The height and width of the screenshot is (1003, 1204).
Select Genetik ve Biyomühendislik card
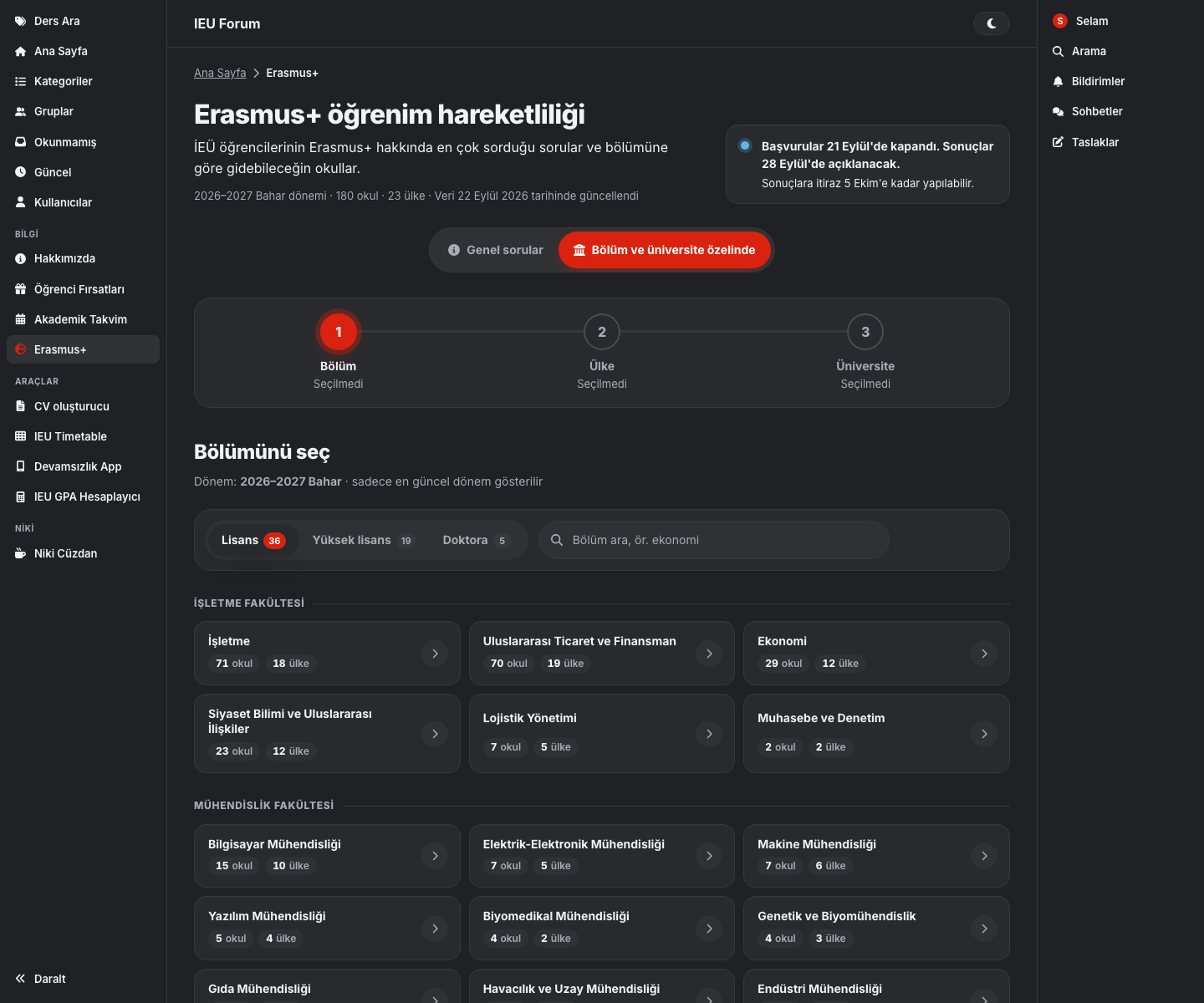pyautogui.click(x=876, y=929)
